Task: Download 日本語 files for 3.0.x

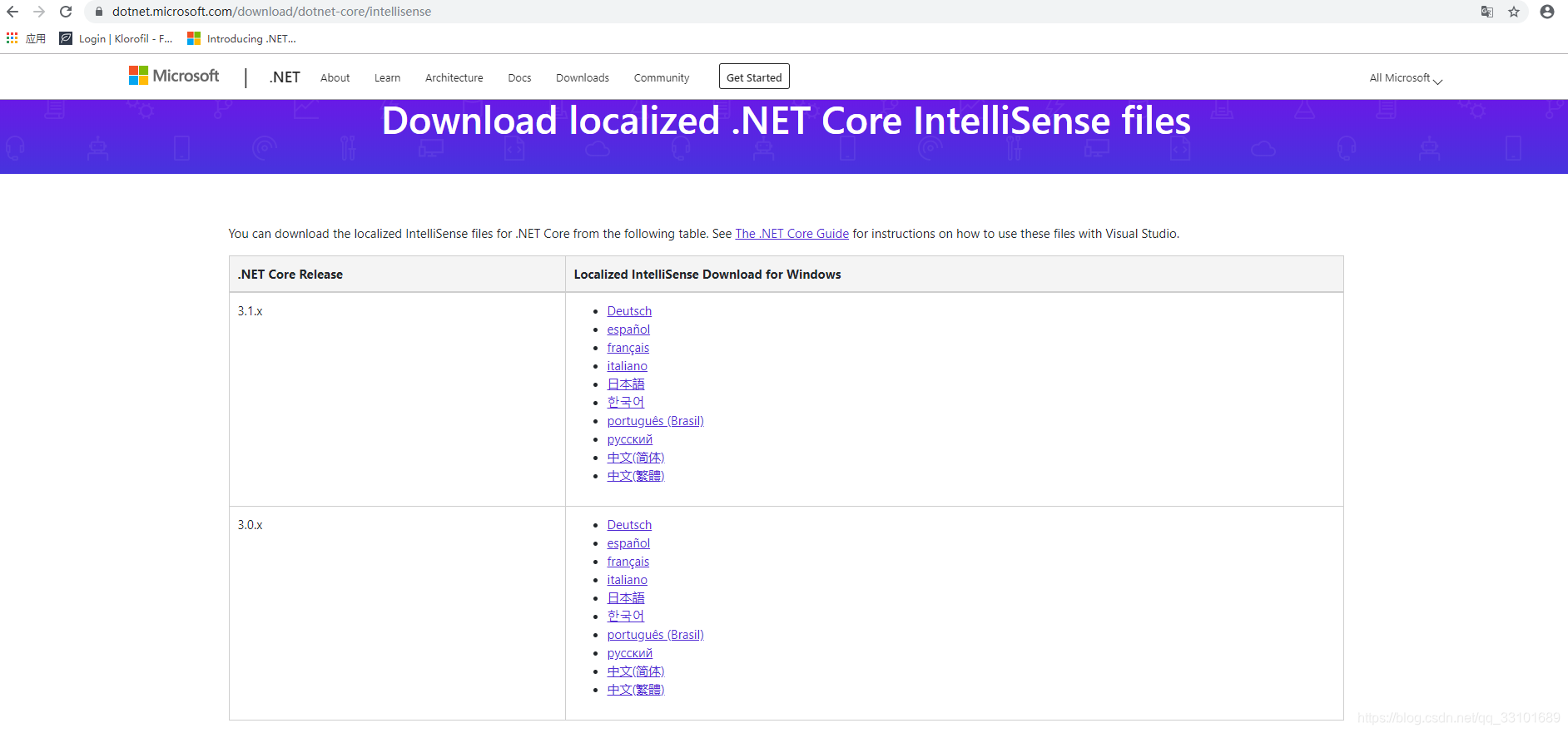Action: click(x=626, y=598)
